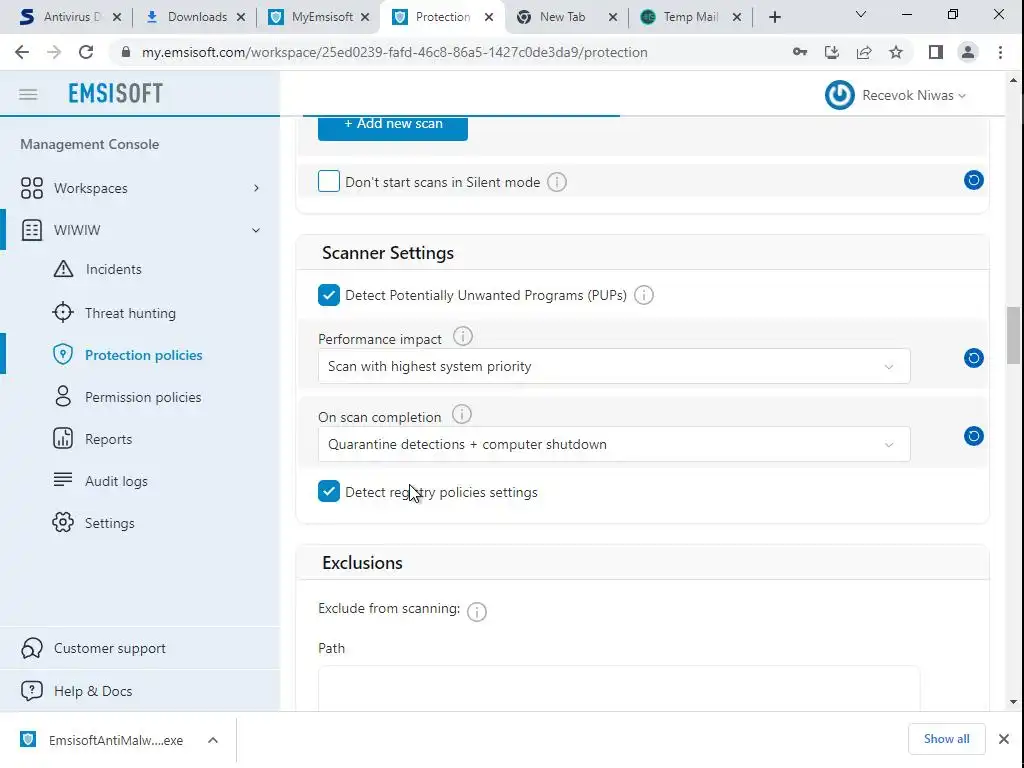Open Help & Docs link

pos(93,691)
